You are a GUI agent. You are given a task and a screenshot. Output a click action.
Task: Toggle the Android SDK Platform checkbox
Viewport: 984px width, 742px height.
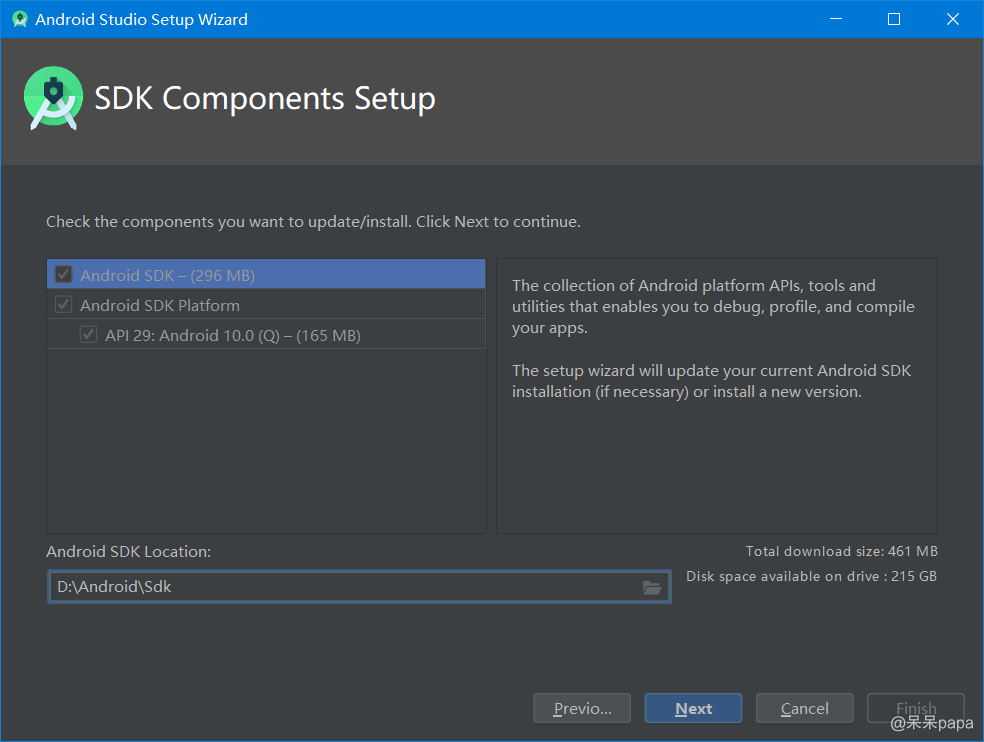(63, 304)
